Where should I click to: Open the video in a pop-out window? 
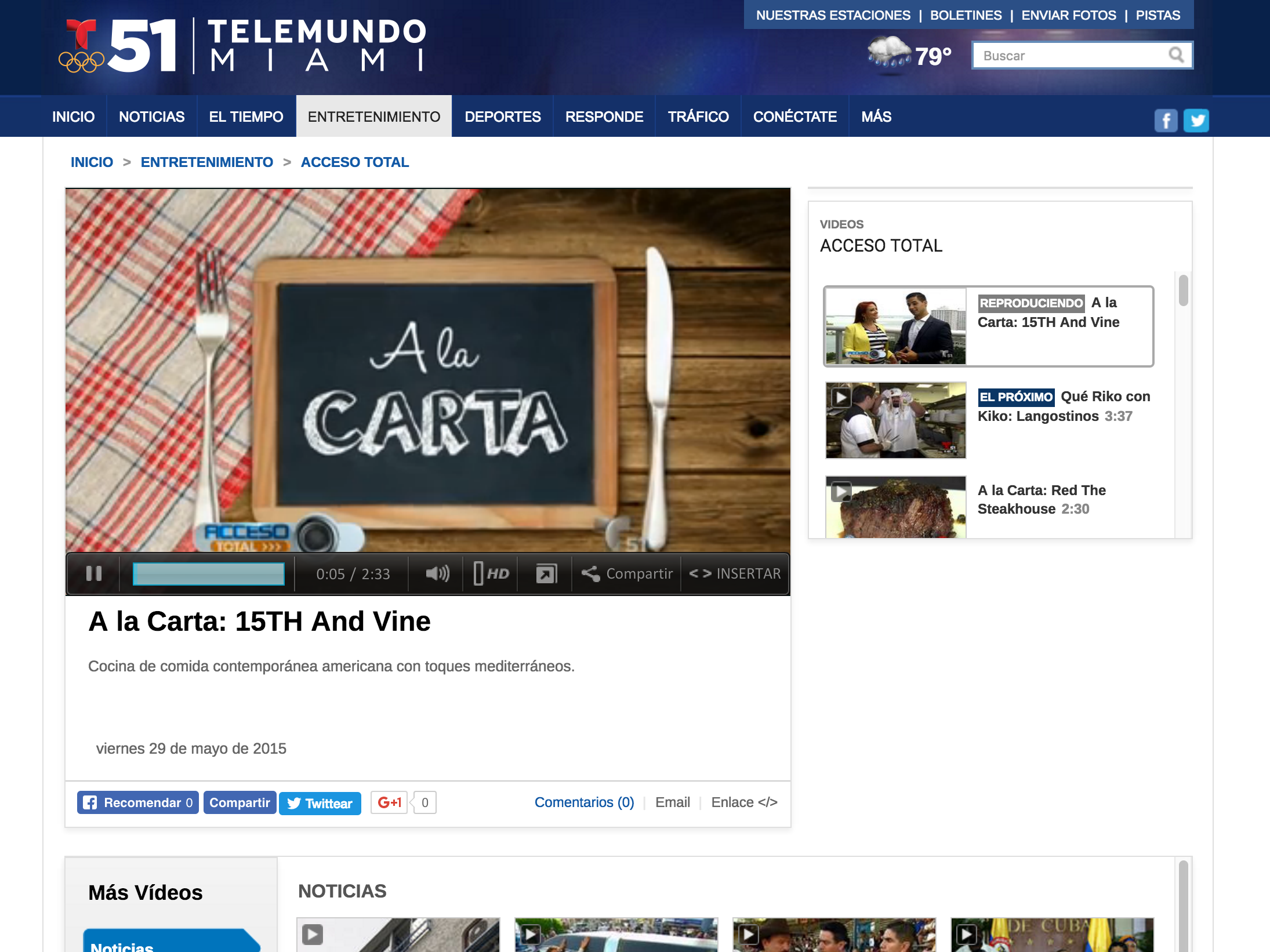click(x=546, y=573)
